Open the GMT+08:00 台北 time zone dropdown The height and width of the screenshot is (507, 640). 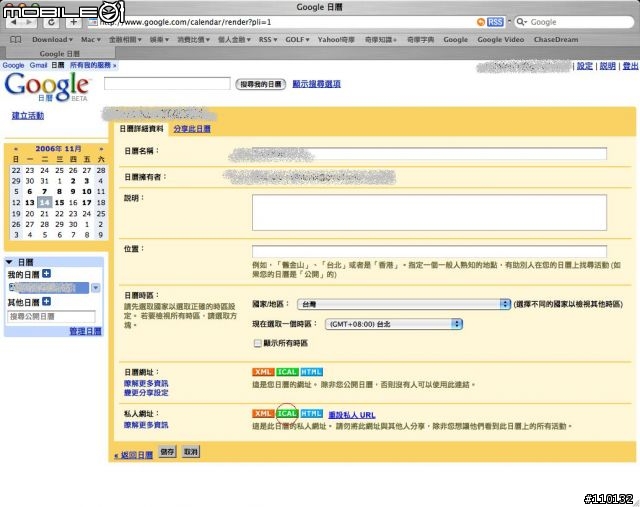[393, 324]
